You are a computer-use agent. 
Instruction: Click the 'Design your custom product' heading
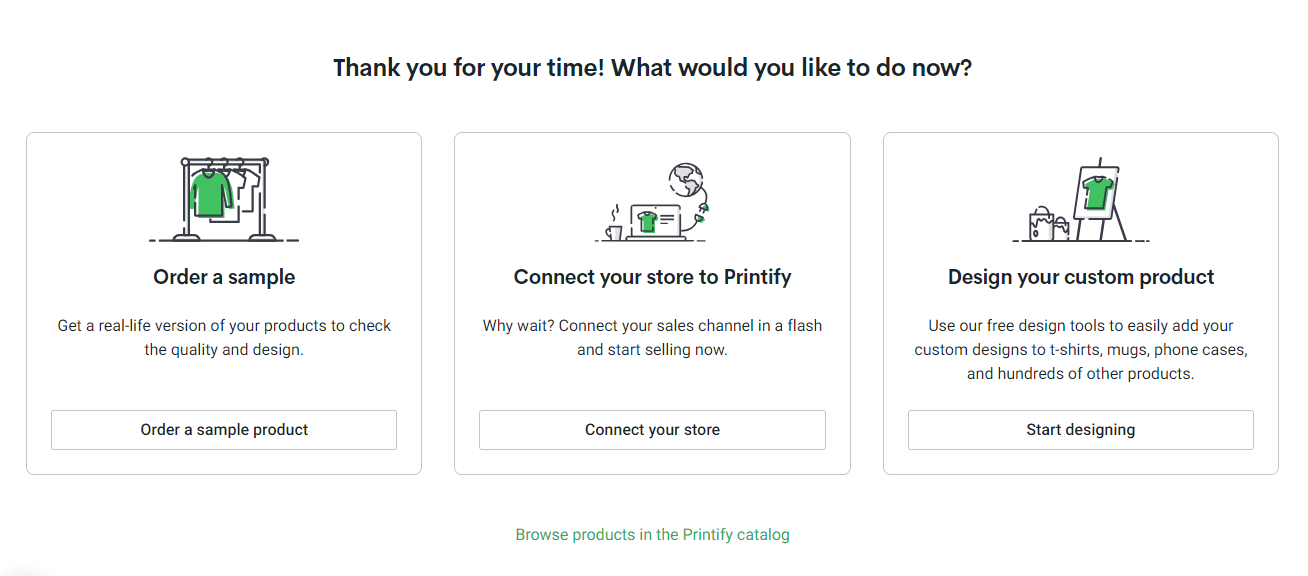tap(1081, 277)
